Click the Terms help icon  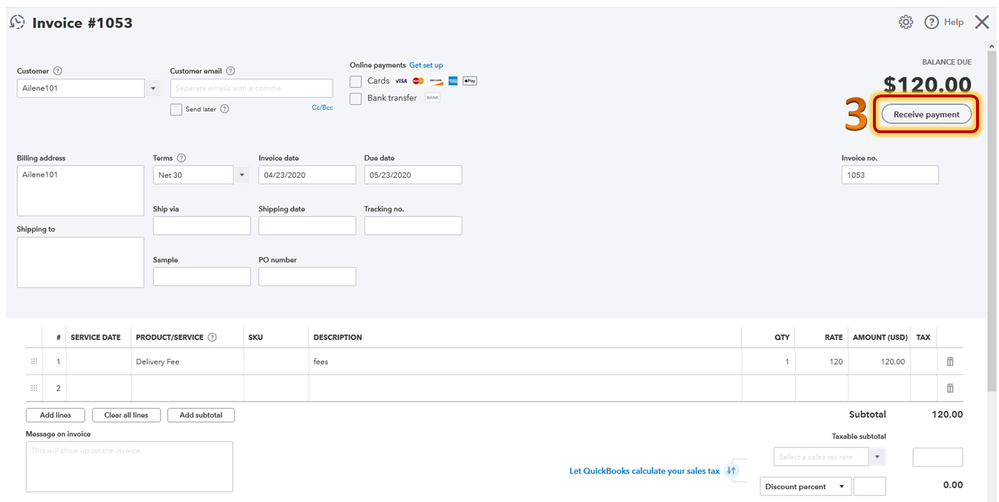tap(182, 158)
